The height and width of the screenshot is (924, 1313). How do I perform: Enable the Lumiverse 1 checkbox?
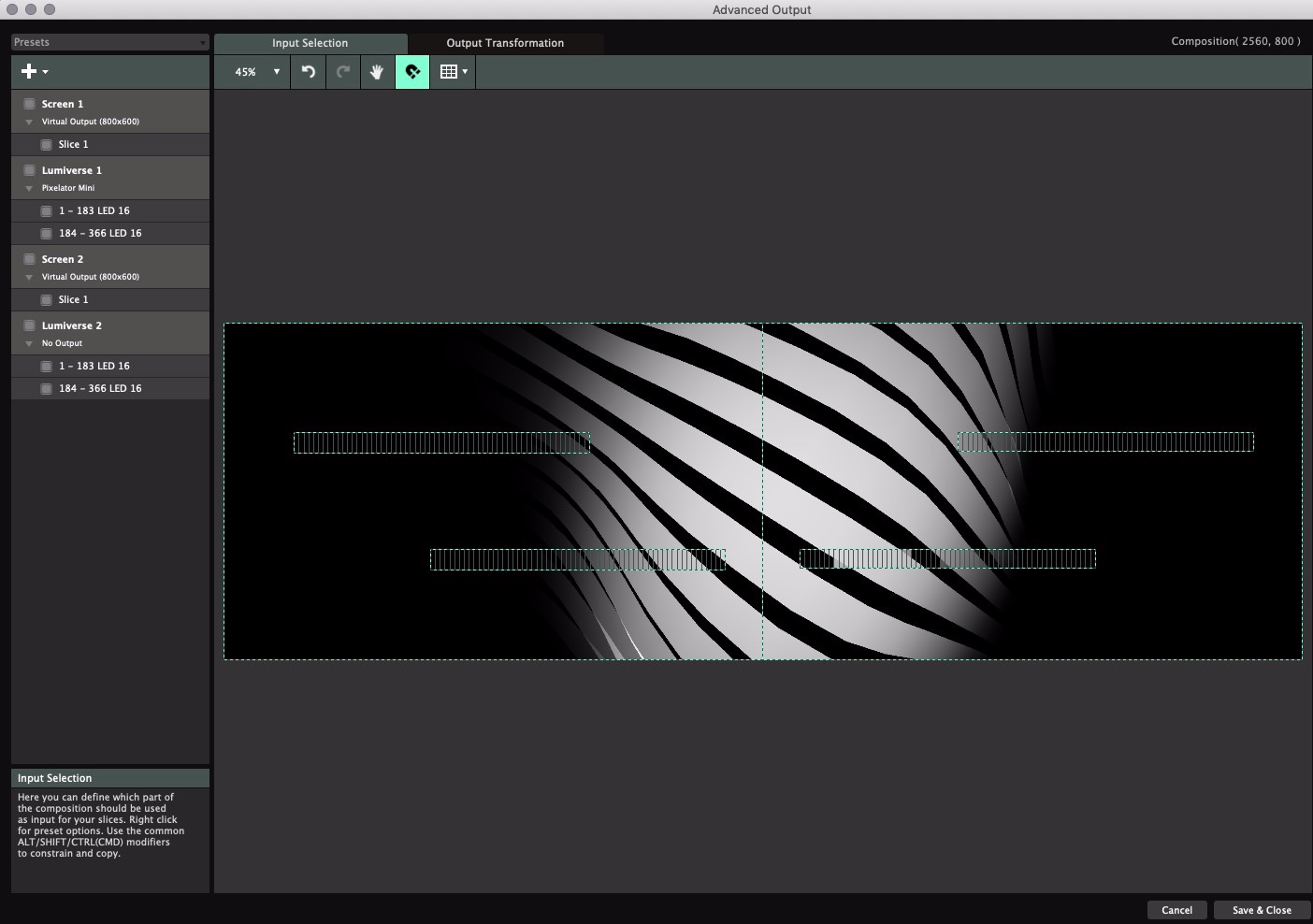point(30,170)
